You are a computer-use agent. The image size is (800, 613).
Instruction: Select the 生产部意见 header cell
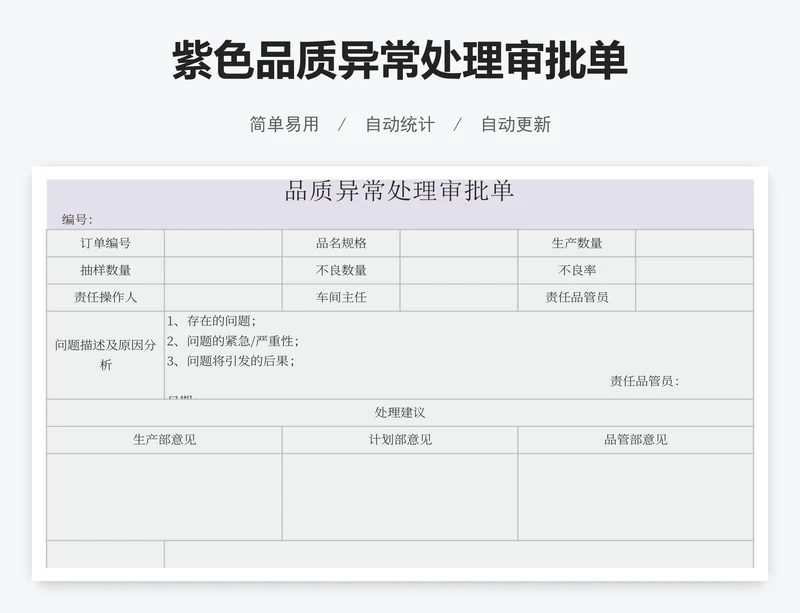[164, 439]
